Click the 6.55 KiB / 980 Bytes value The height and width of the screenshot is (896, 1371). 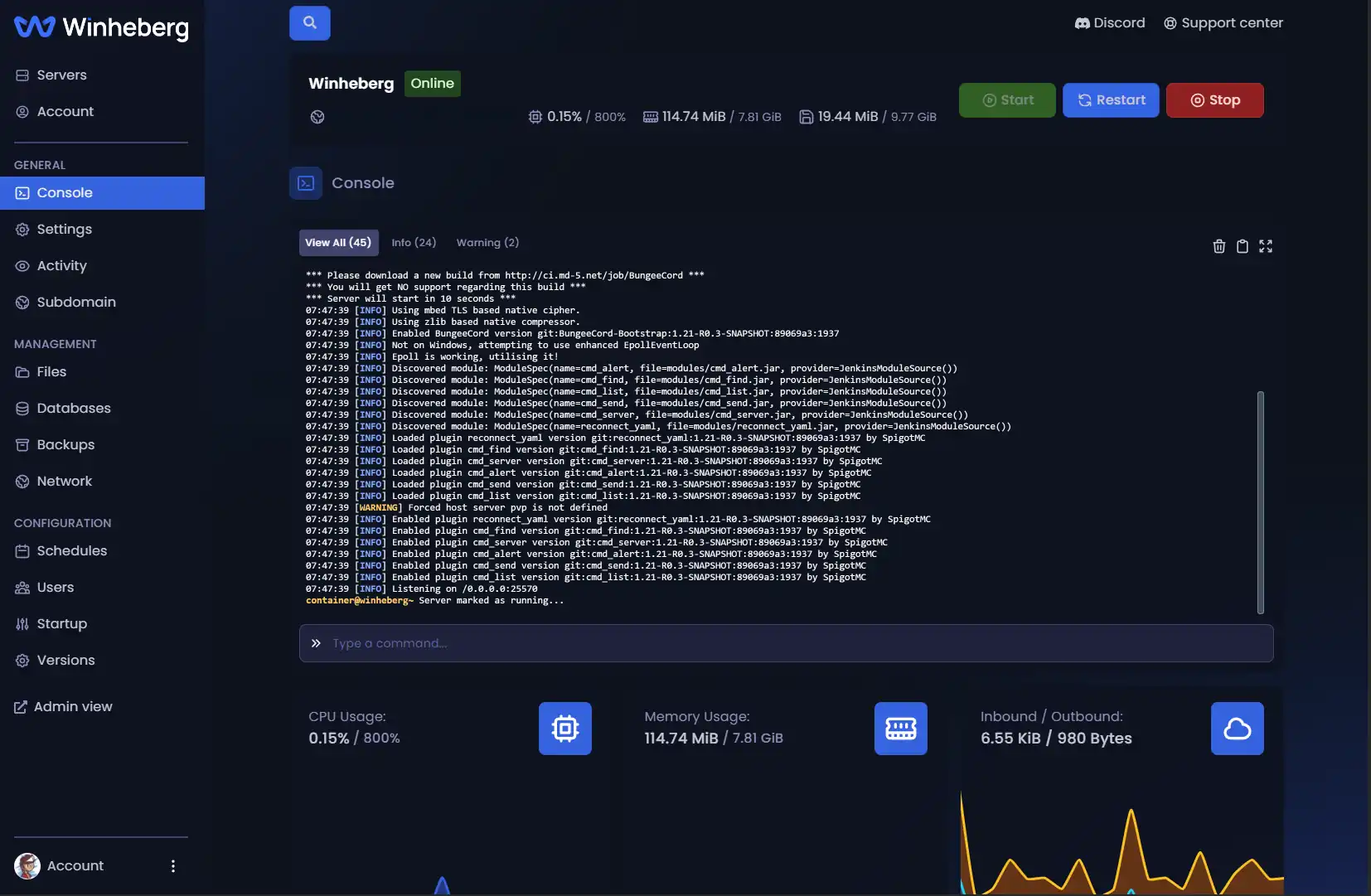point(1056,739)
